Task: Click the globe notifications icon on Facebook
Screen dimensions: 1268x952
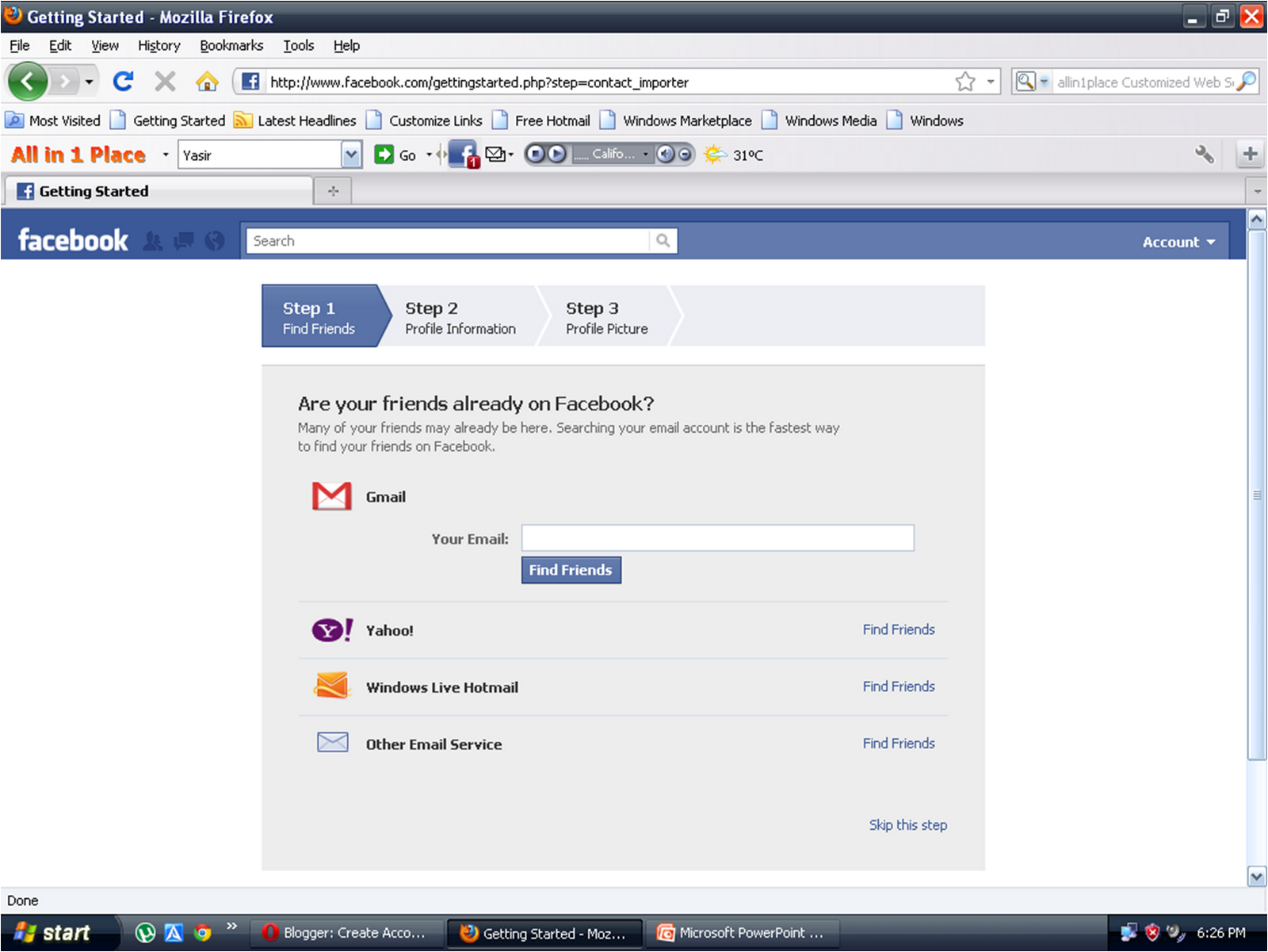Action: pos(215,241)
